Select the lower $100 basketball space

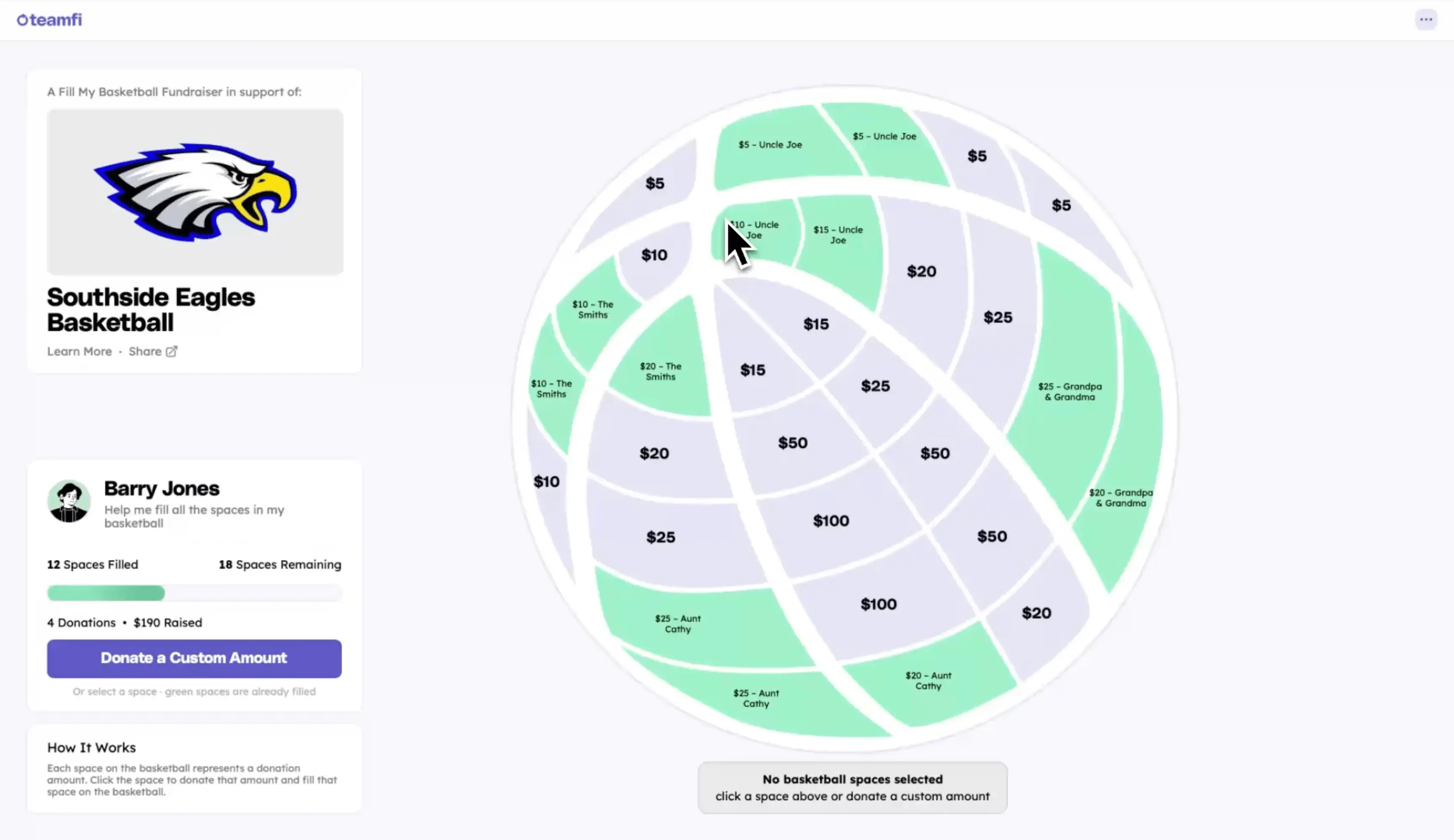tap(879, 604)
